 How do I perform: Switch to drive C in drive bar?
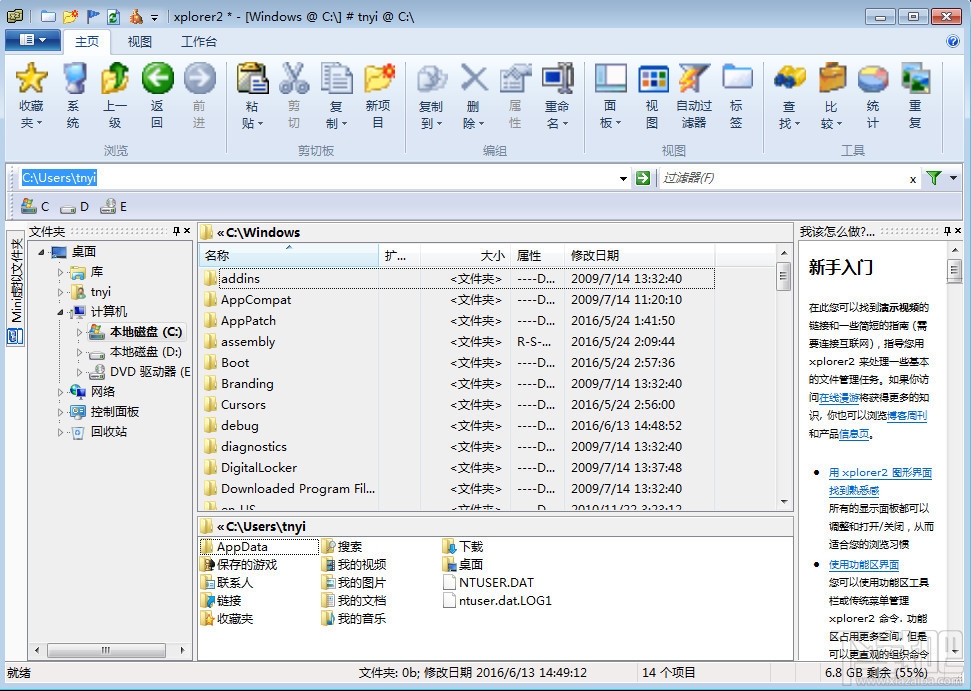[x=35, y=206]
